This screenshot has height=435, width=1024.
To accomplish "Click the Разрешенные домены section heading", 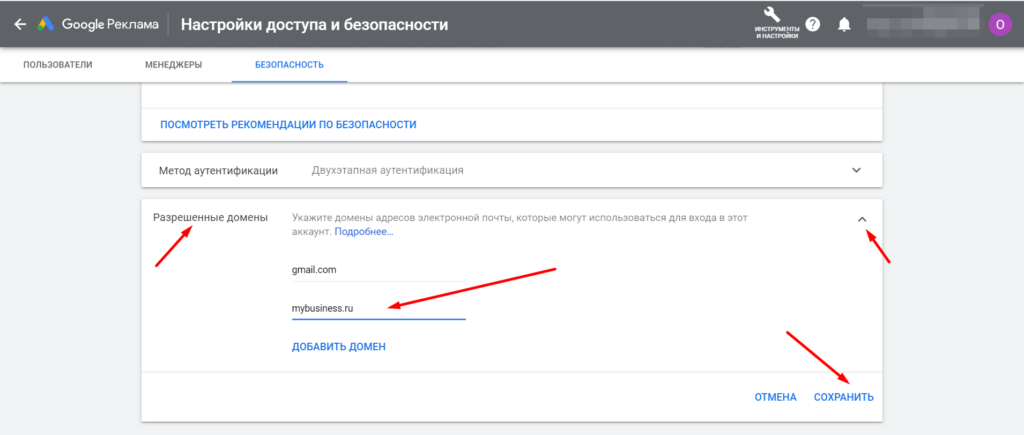I will pos(209,218).
